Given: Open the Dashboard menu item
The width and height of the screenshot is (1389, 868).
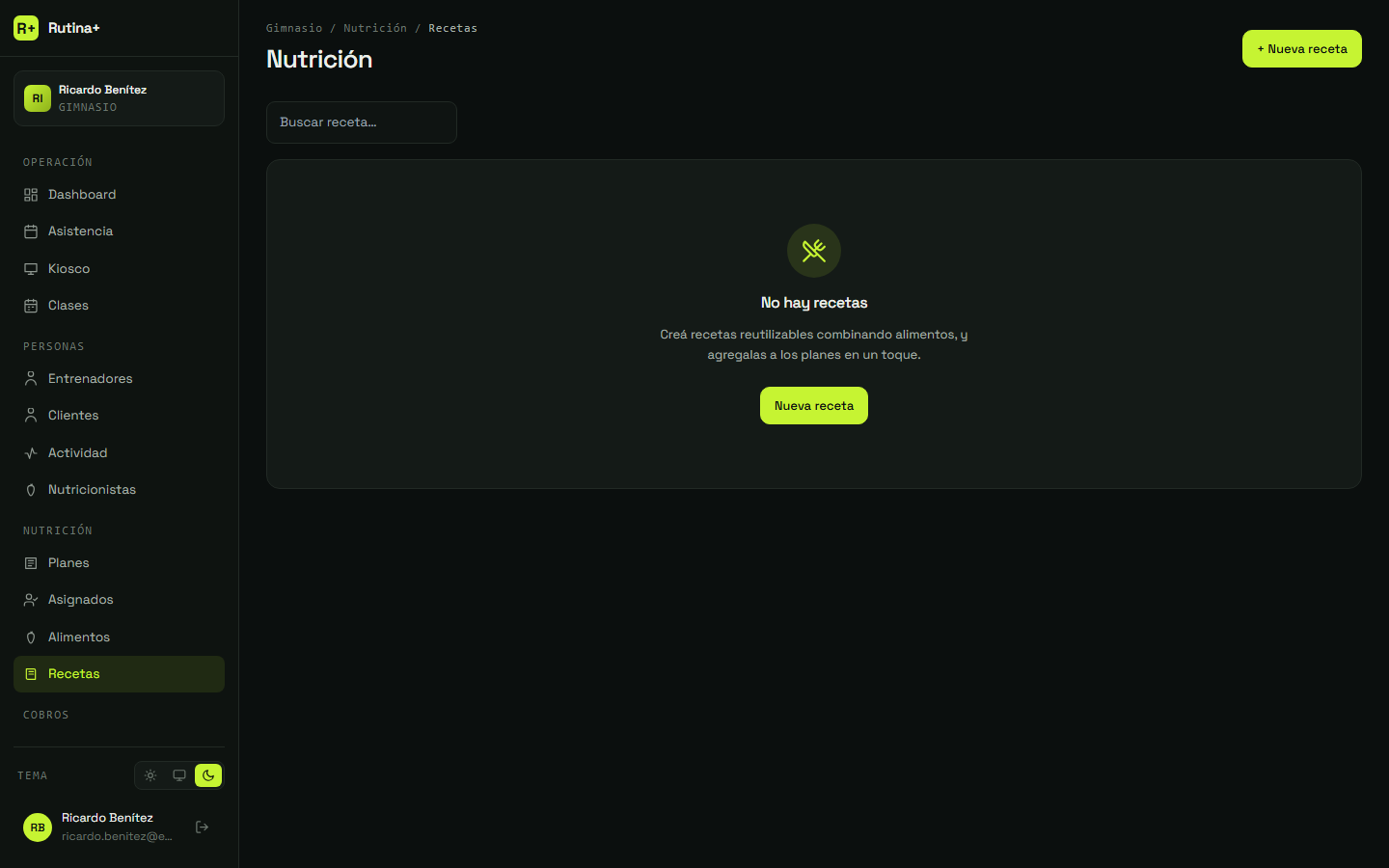Looking at the screenshot, I should click(119, 195).
